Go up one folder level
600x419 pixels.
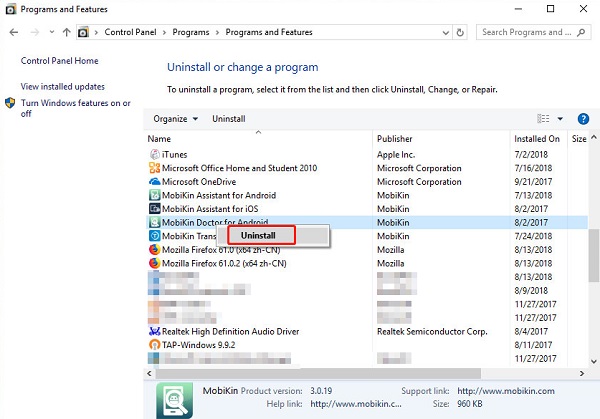click(67, 32)
